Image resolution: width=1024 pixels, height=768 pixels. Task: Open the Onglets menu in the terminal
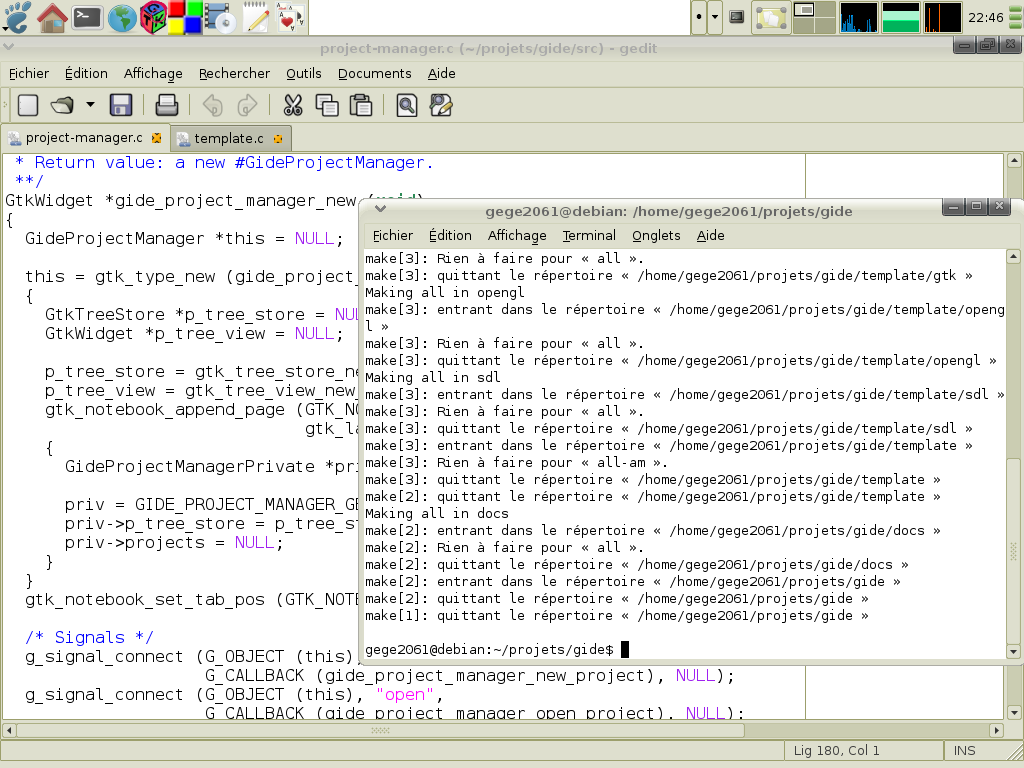point(656,235)
